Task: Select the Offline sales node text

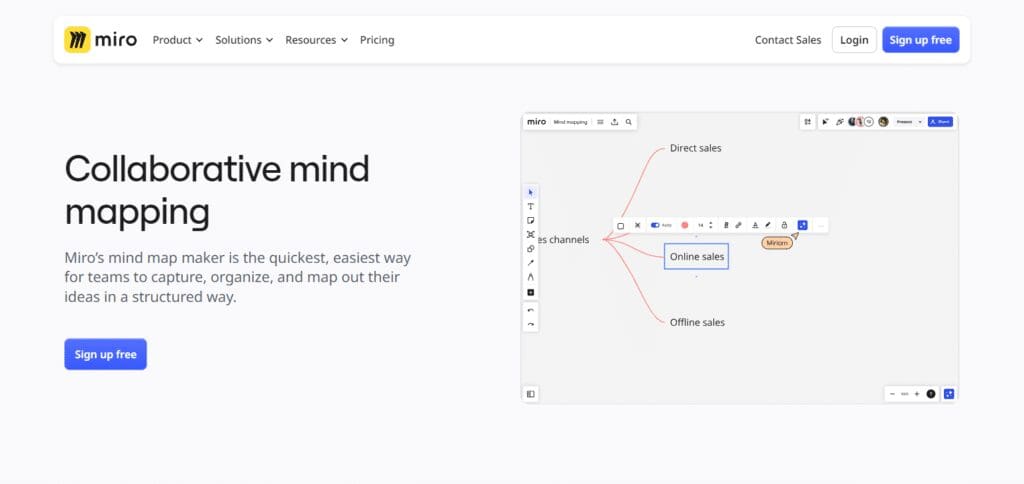Action: pyautogui.click(x=697, y=322)
